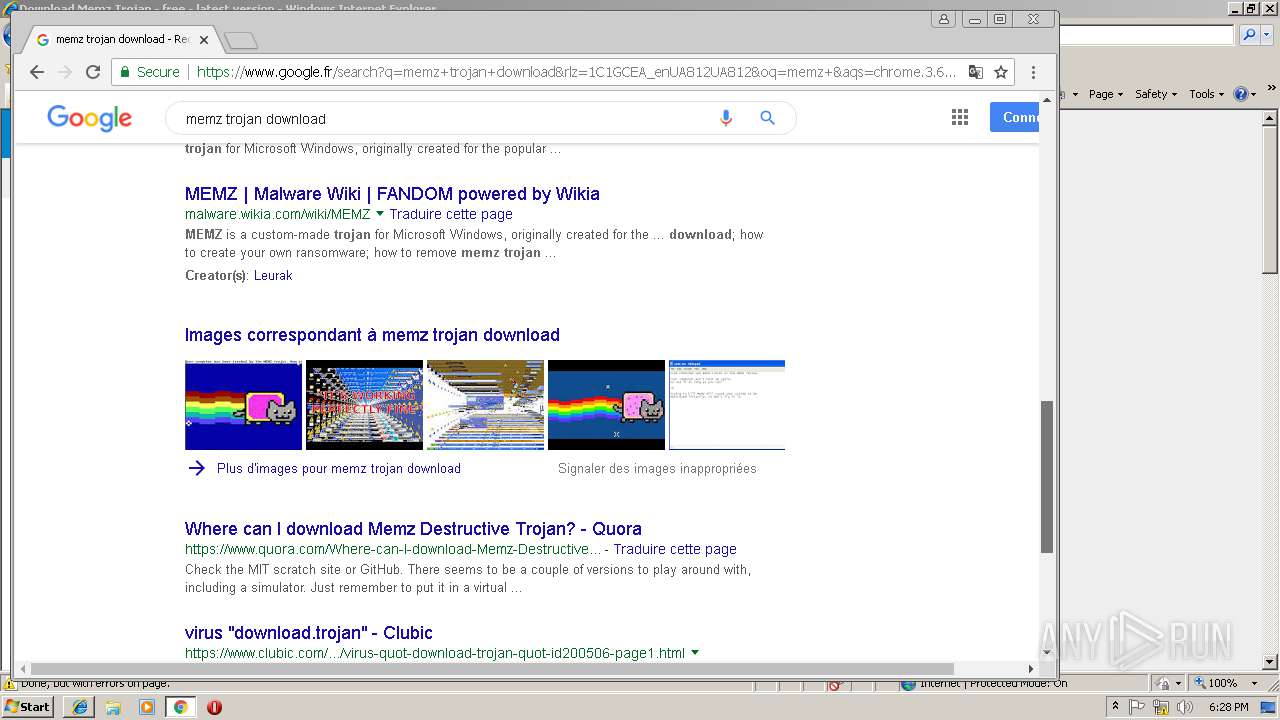Click the scroll-down arrow of Chrome page
The width and height of the screenshot is (1280, 720).
pyautogui.click(x=1047, y=652)
